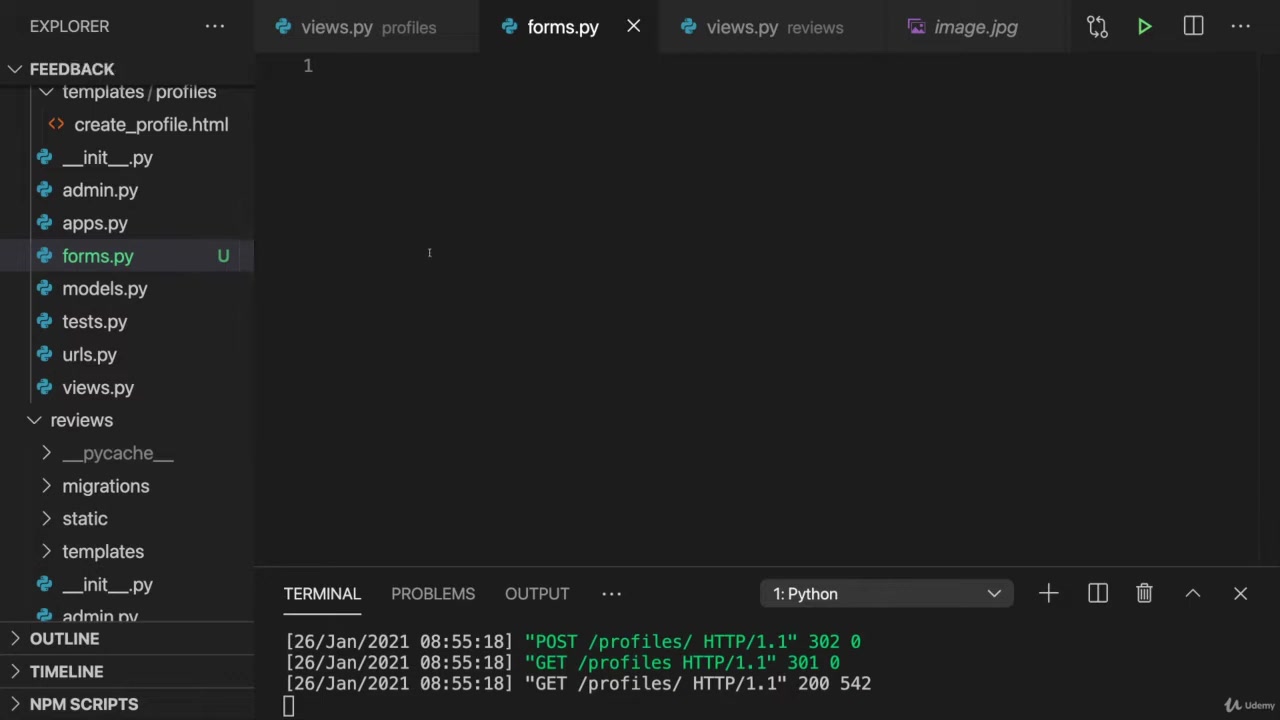Run the Python file with play icon
This screenshot has height=720, width=1280.
pos(1144,27)
